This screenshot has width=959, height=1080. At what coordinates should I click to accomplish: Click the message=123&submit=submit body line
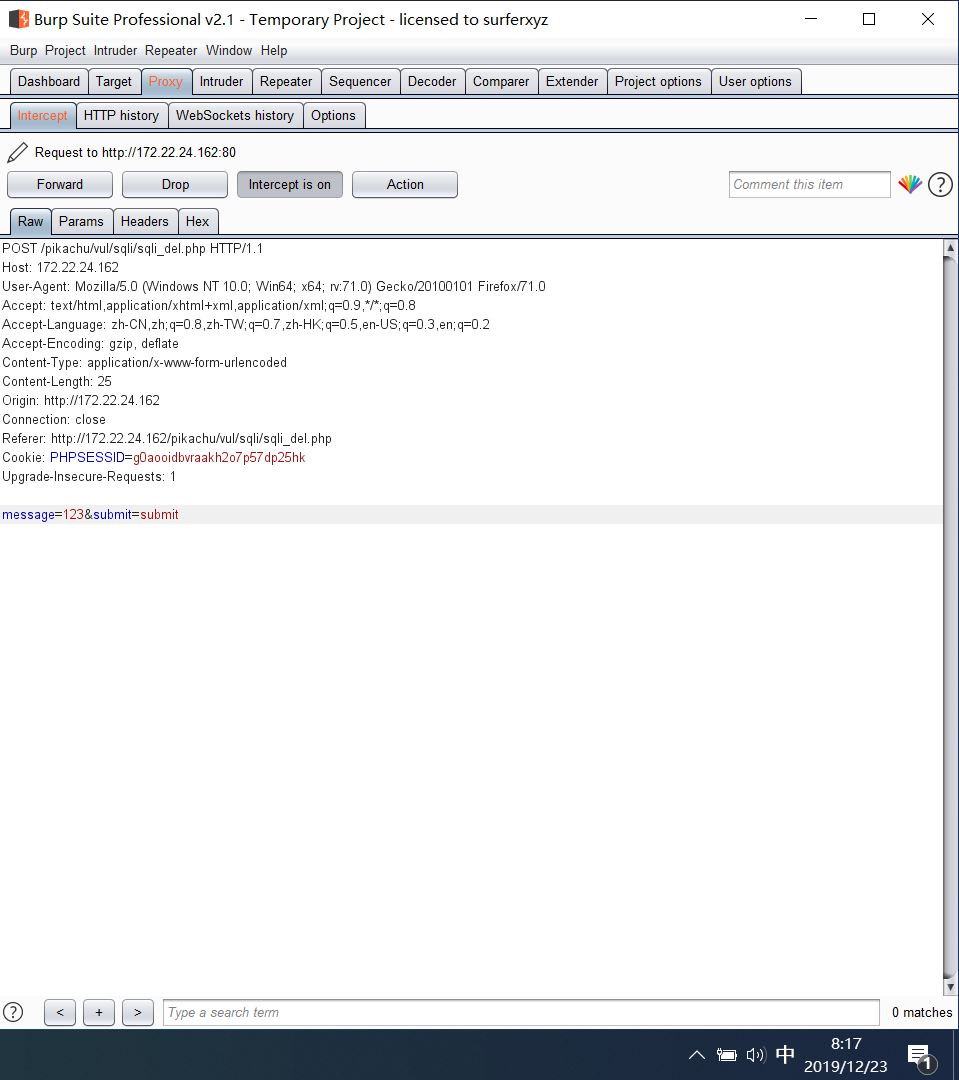90,515
